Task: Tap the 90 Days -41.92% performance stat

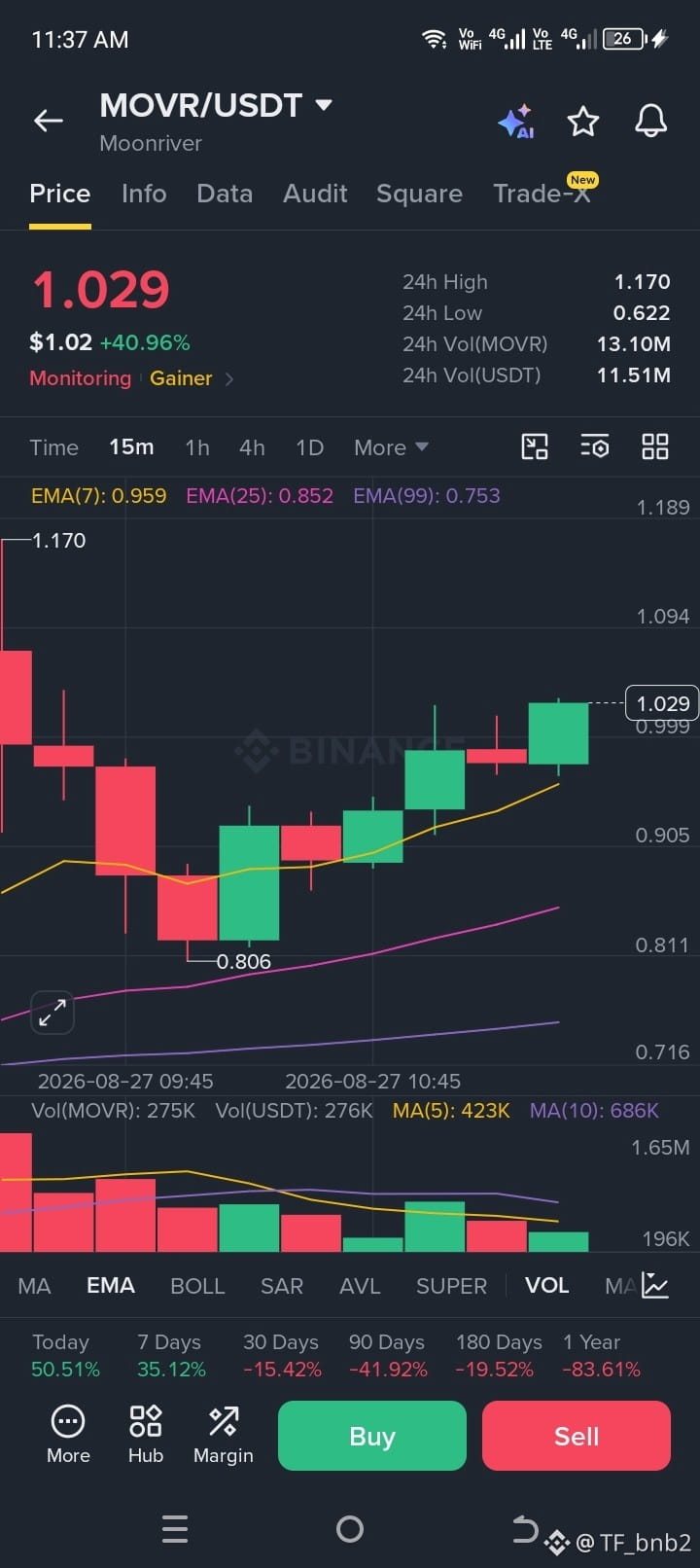Action: click(388, 1356)
